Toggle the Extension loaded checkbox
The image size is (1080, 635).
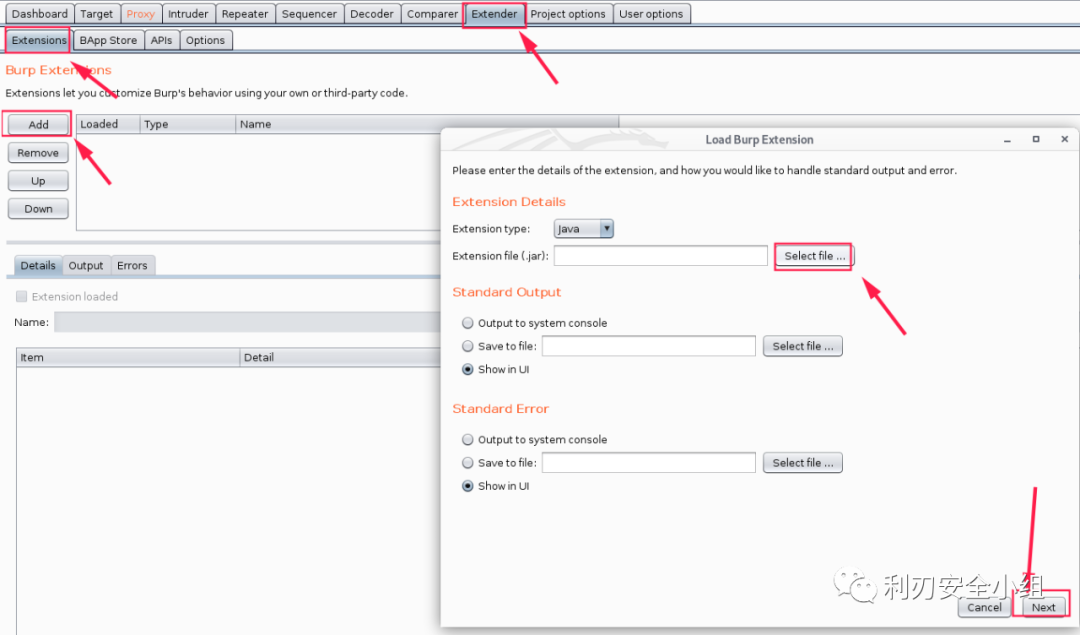22,296
